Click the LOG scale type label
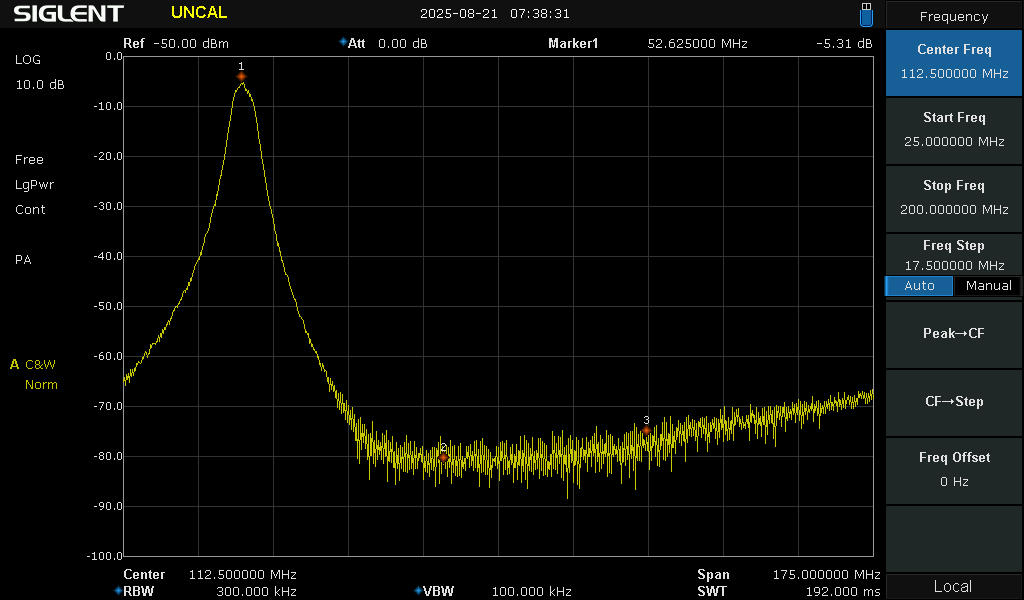Screen dimensions: 1024x600 [27, 59]
